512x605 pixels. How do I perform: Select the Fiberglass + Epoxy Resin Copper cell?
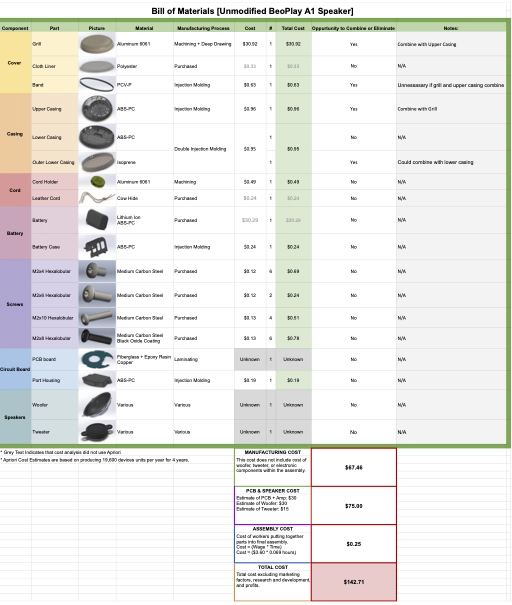click(x=144, y=359)
